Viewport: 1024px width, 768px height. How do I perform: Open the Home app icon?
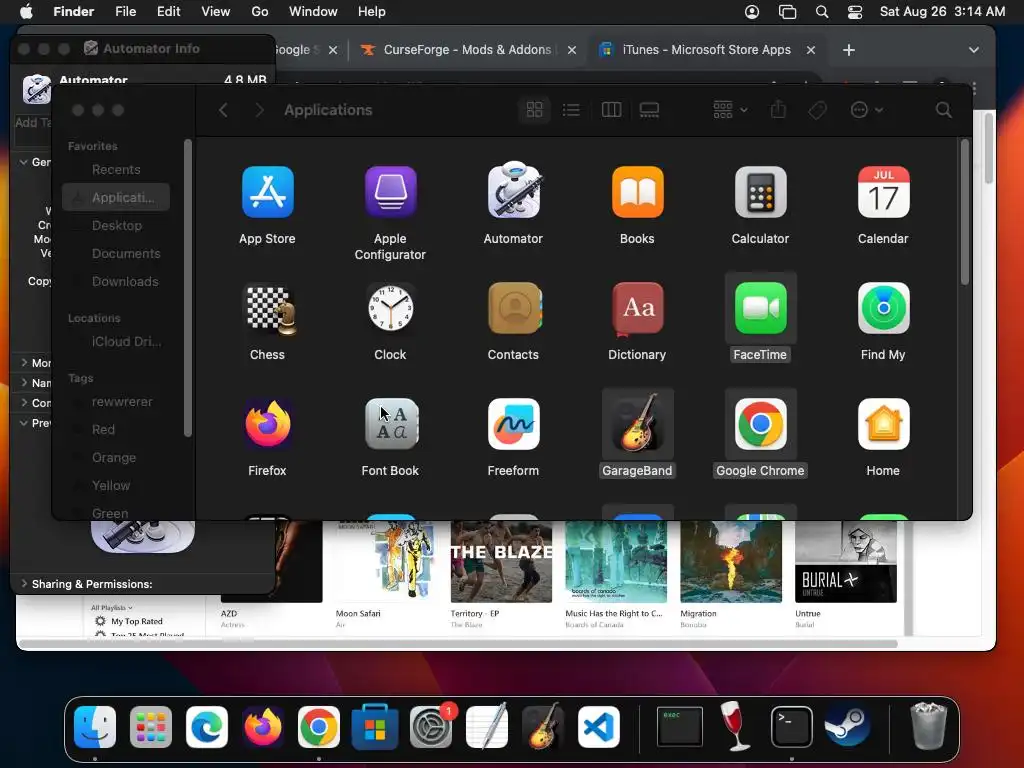[x=883, y=424]
